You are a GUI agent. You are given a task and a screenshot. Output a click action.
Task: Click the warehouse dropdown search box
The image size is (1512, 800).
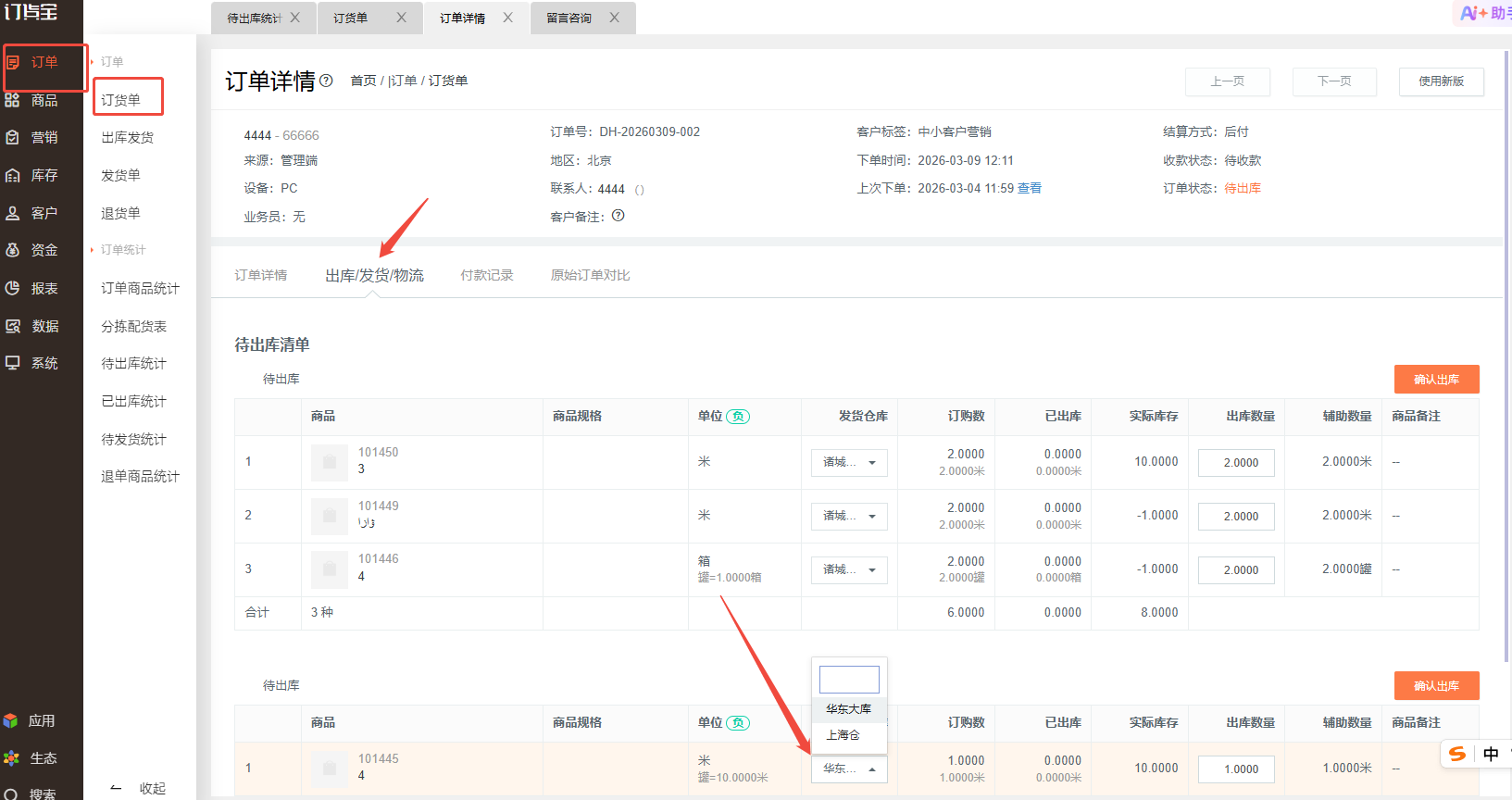[x=849, y=680]
